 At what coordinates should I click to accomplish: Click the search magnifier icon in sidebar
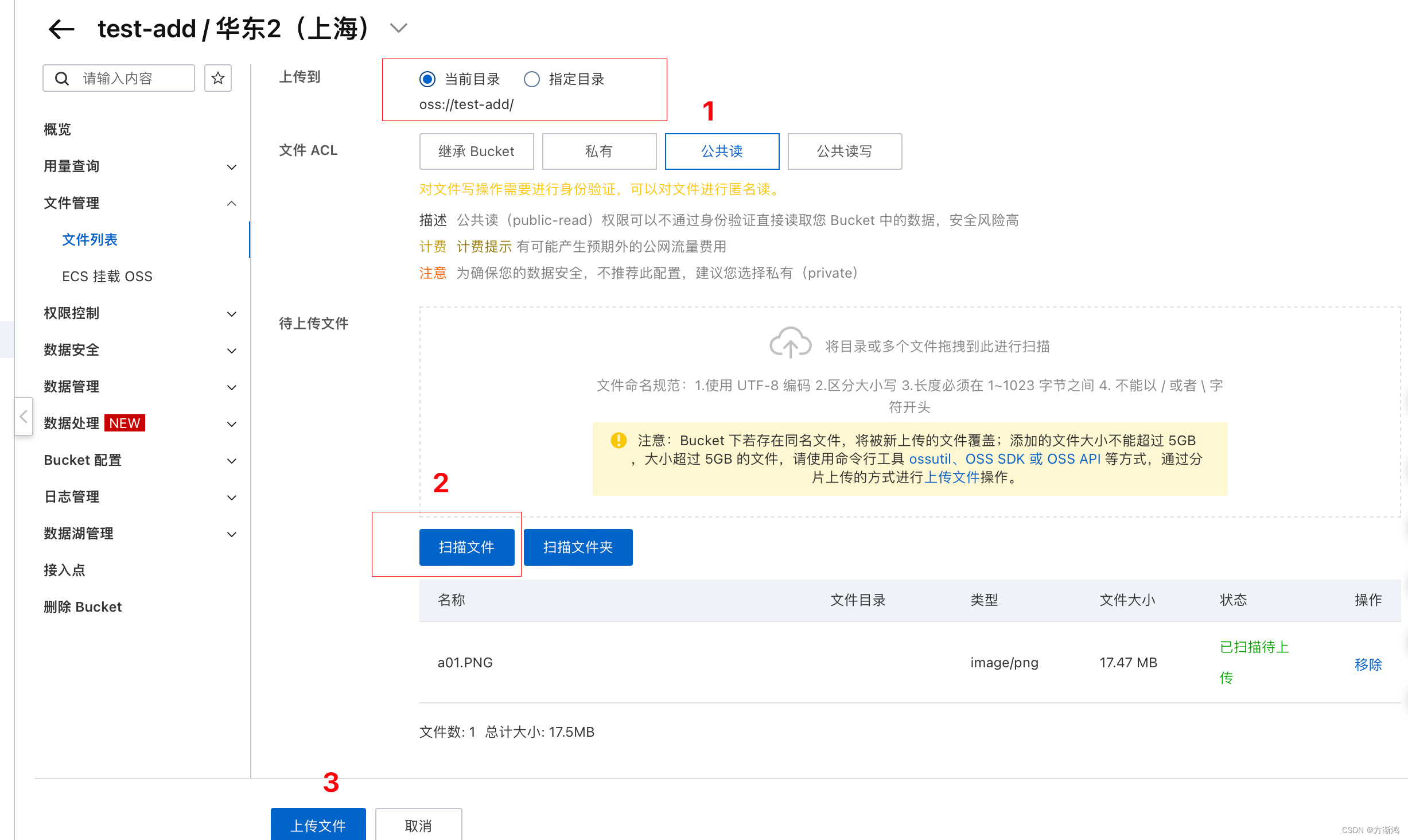62,79
